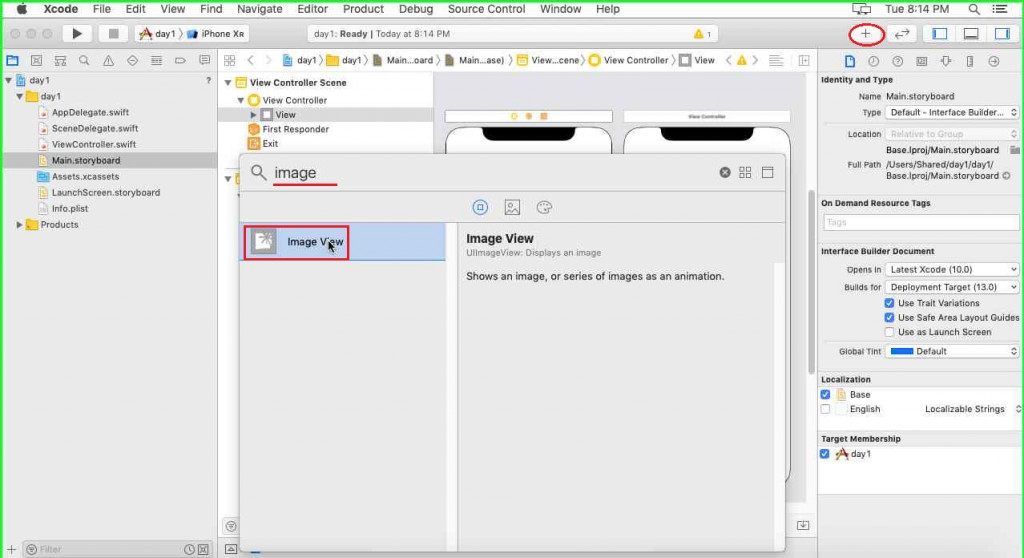The height and width of the screenshot is (558, 1024).
Task: Switch library to icon grid view
Action: tap(745, 172)
